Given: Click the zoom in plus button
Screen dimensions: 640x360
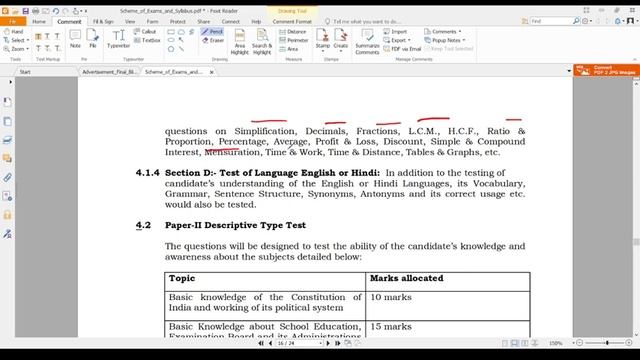Looking at the screenshot, I should [x=629, y=343].
